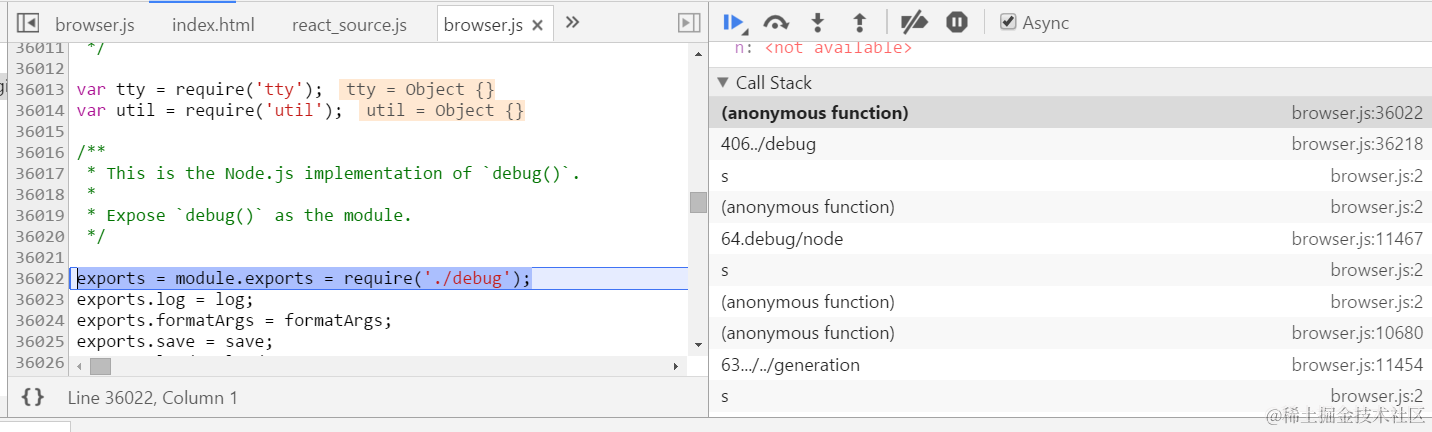Screen dimensions: 1432x432
Task: Select top anonymous function frame at browser.js:36022
Action: point(1070,113)
